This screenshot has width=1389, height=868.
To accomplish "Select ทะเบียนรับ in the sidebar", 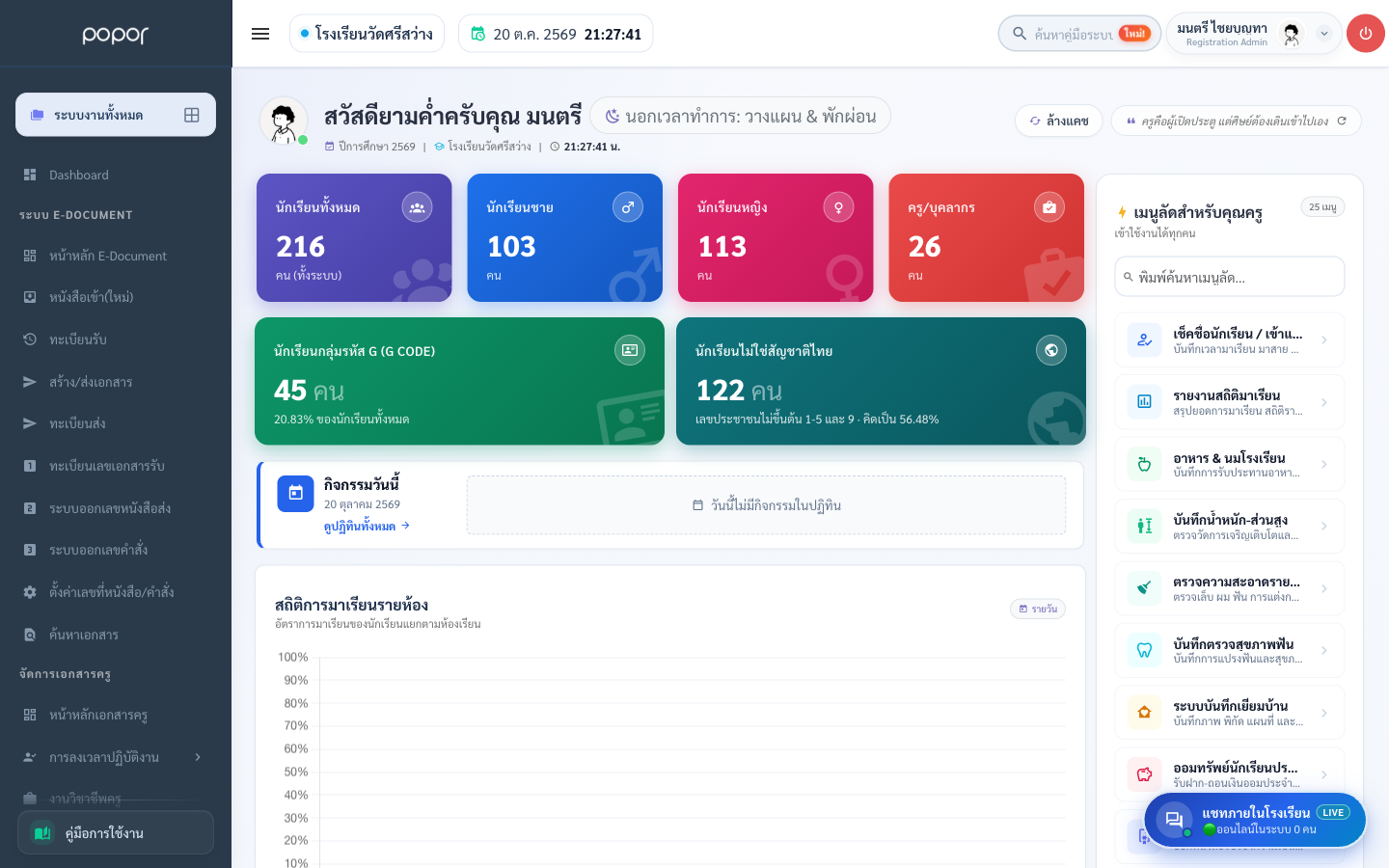I will 116,339.
